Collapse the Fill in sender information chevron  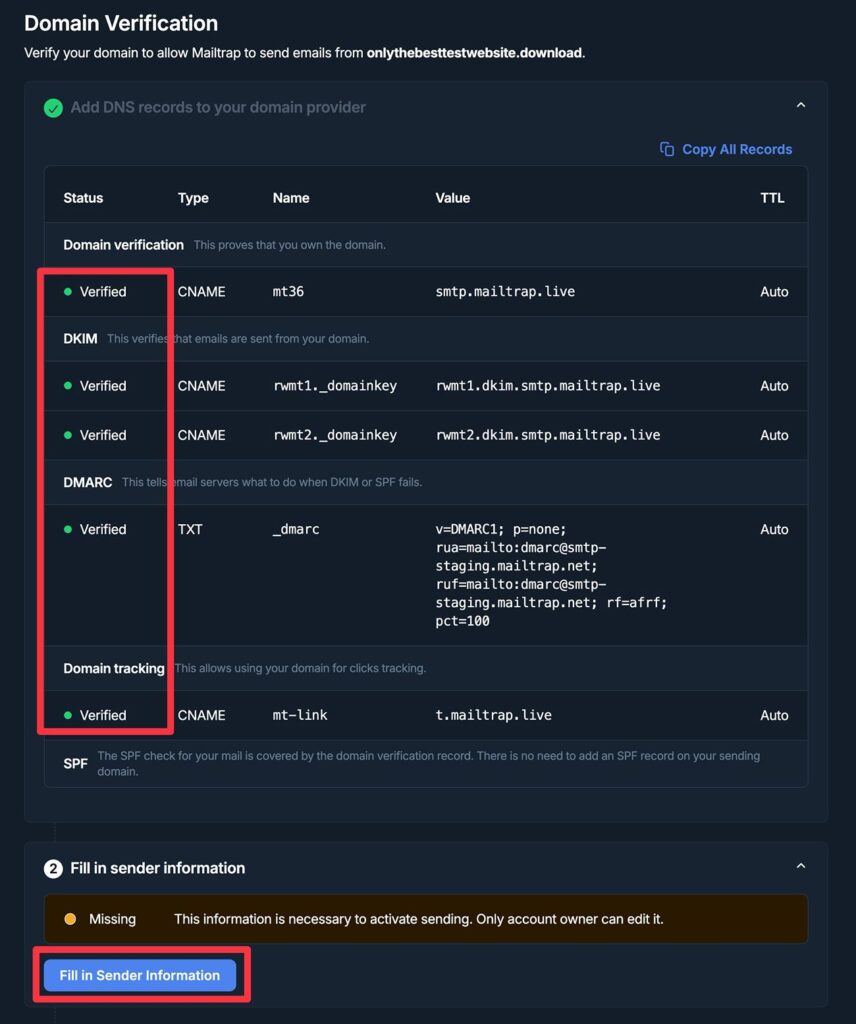tap(801, 866)
